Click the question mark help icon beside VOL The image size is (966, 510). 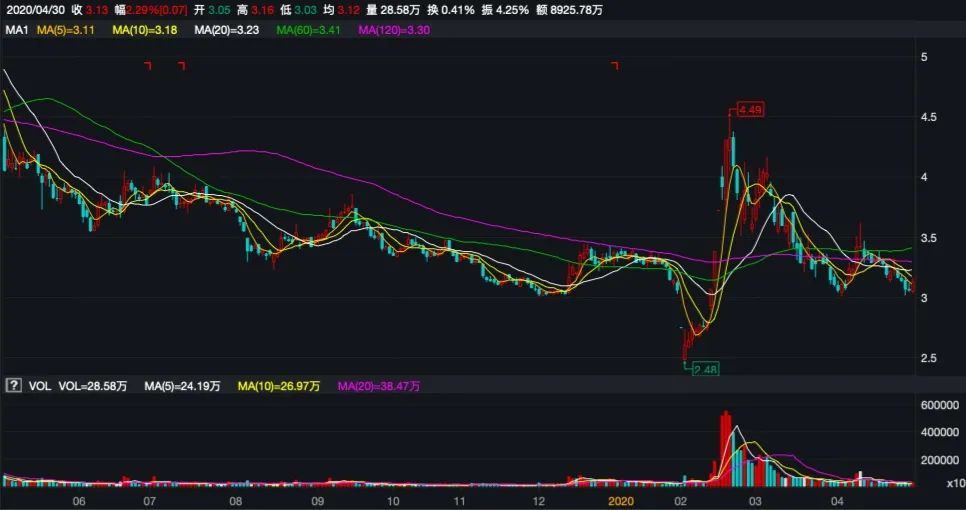[x=14, y=385]
